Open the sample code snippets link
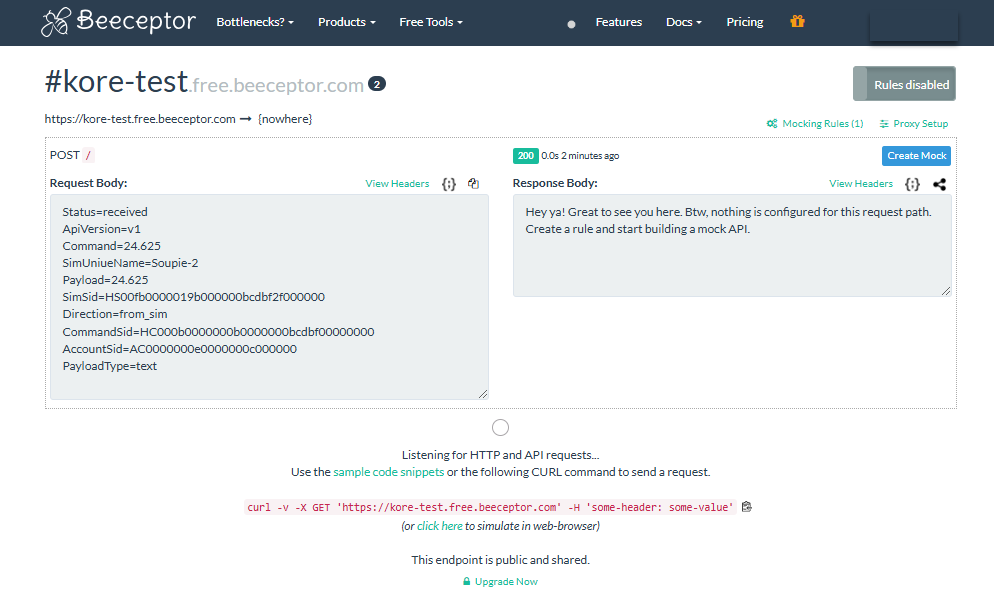 [x=388, y=472]
